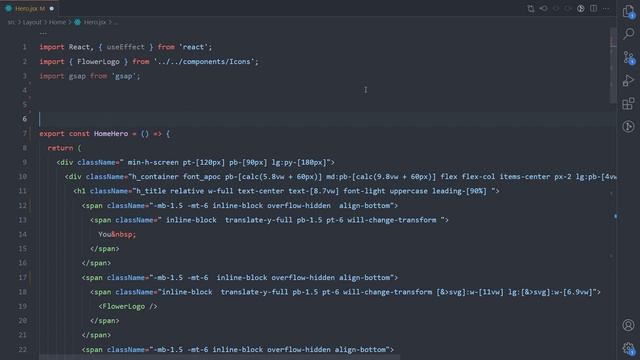Click line number 12 in the gutter

[22, 206]
